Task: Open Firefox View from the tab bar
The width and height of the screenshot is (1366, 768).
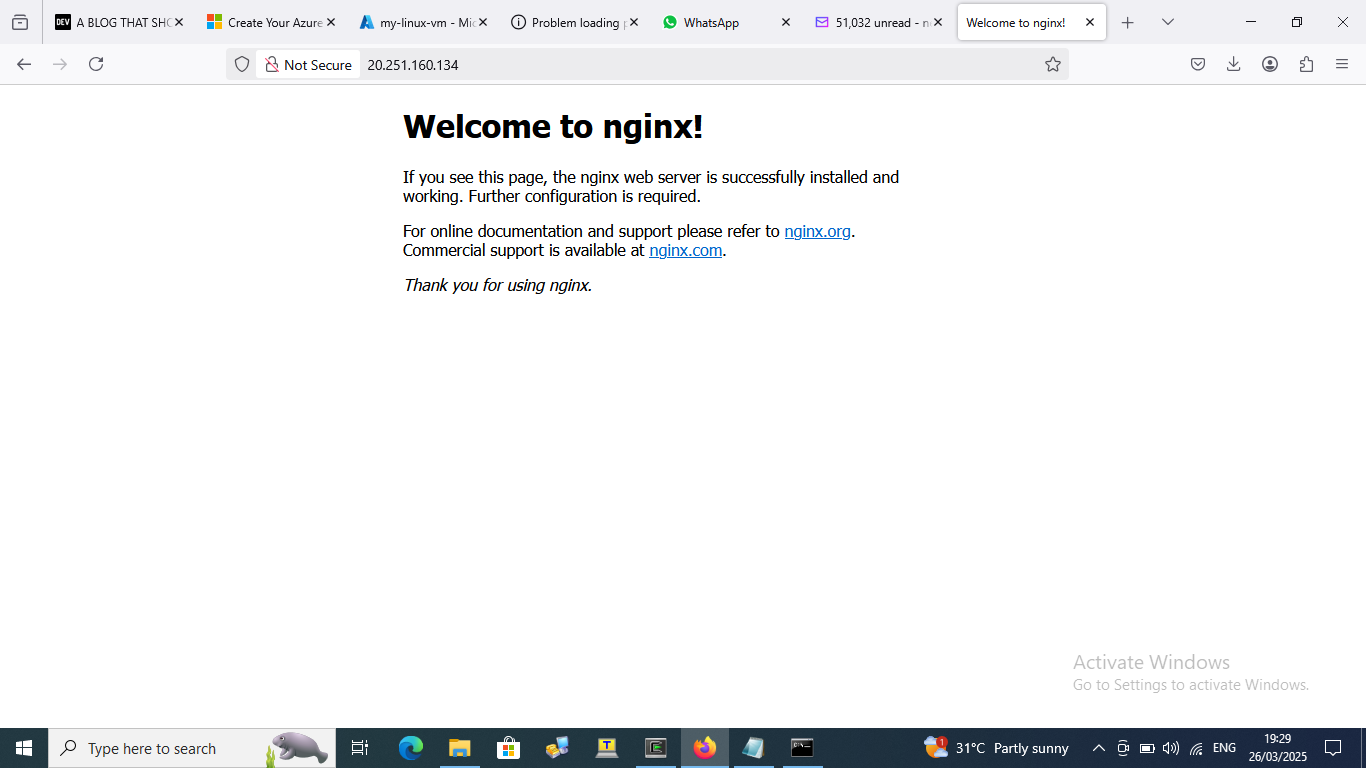Action: pyautogui.click(x=20, y=22)
